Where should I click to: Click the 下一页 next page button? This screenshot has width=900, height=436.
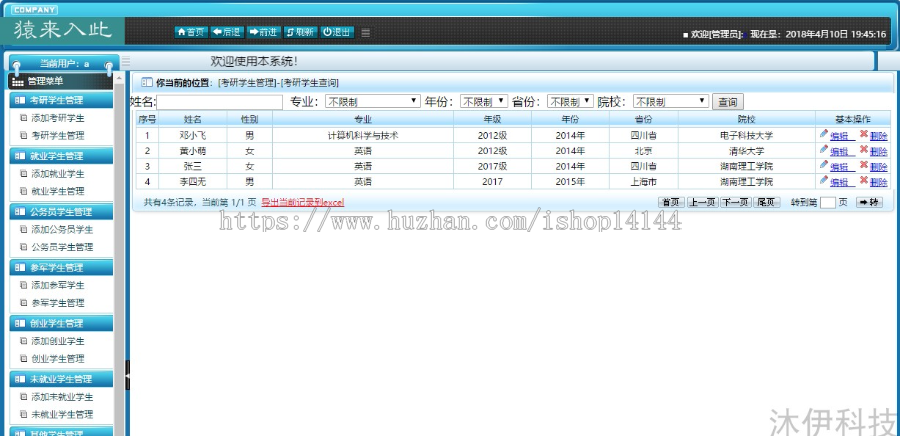coord(735,202)
